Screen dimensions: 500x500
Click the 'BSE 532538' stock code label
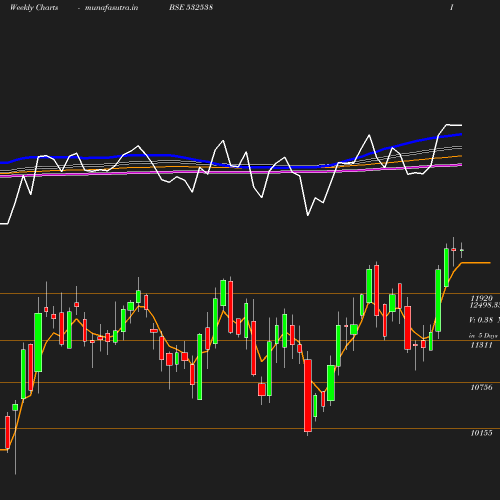point(191,7)
